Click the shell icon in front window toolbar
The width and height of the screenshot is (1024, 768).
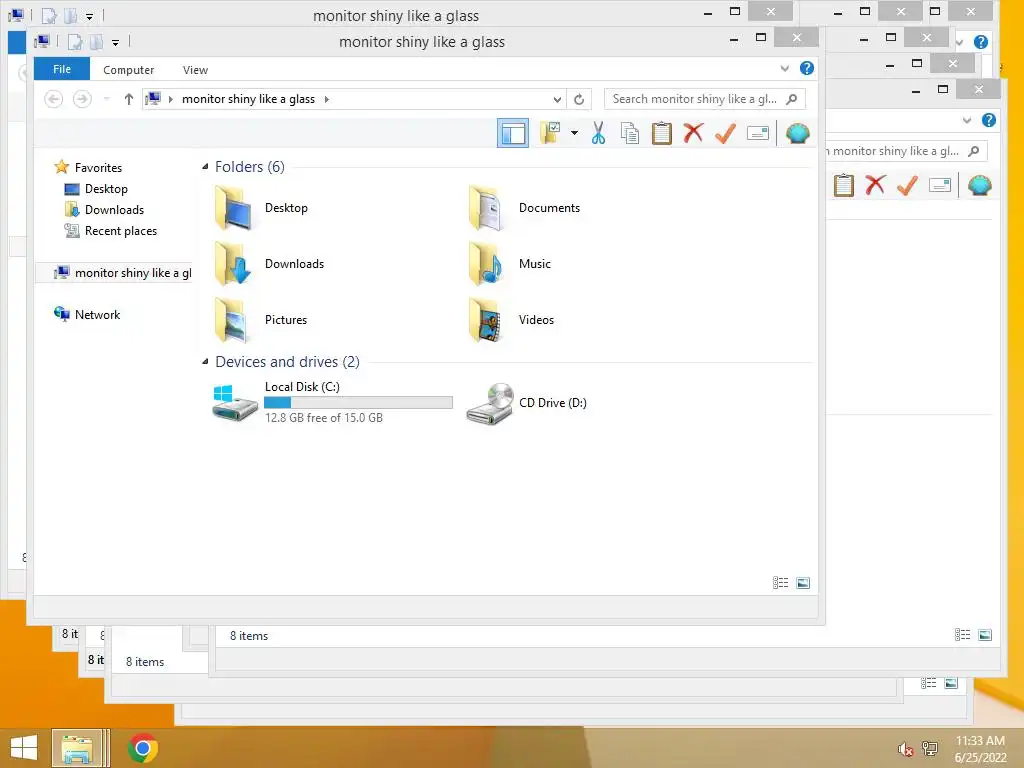(797, 133)
